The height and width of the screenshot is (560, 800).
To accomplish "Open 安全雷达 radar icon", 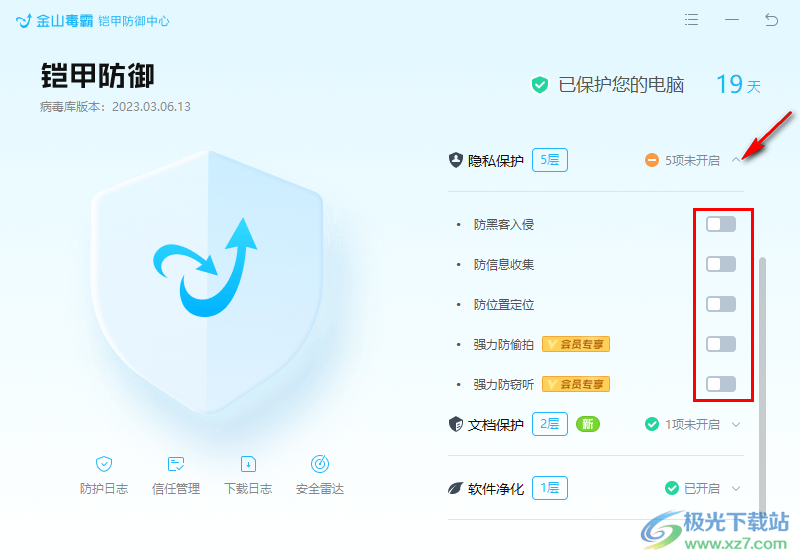I will tap(320, 464).
